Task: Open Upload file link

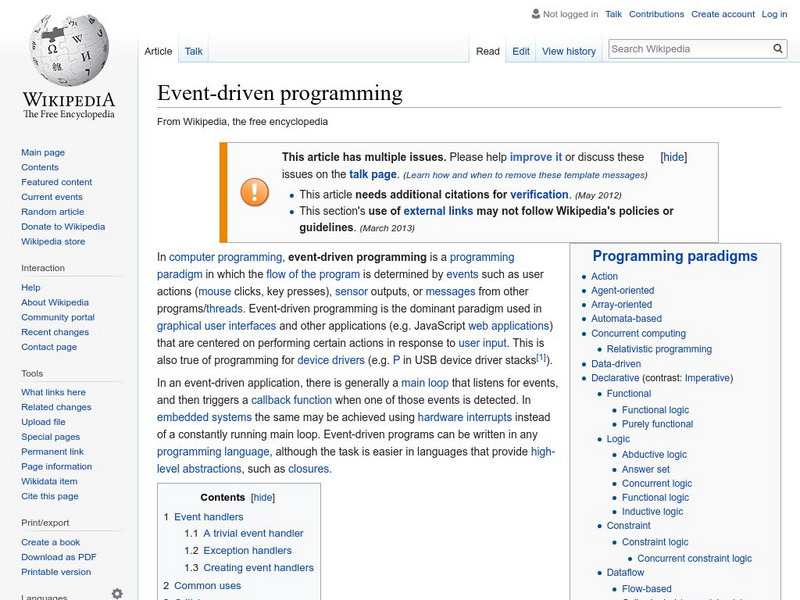Action: pyautogui.click(x=43, y=421)
